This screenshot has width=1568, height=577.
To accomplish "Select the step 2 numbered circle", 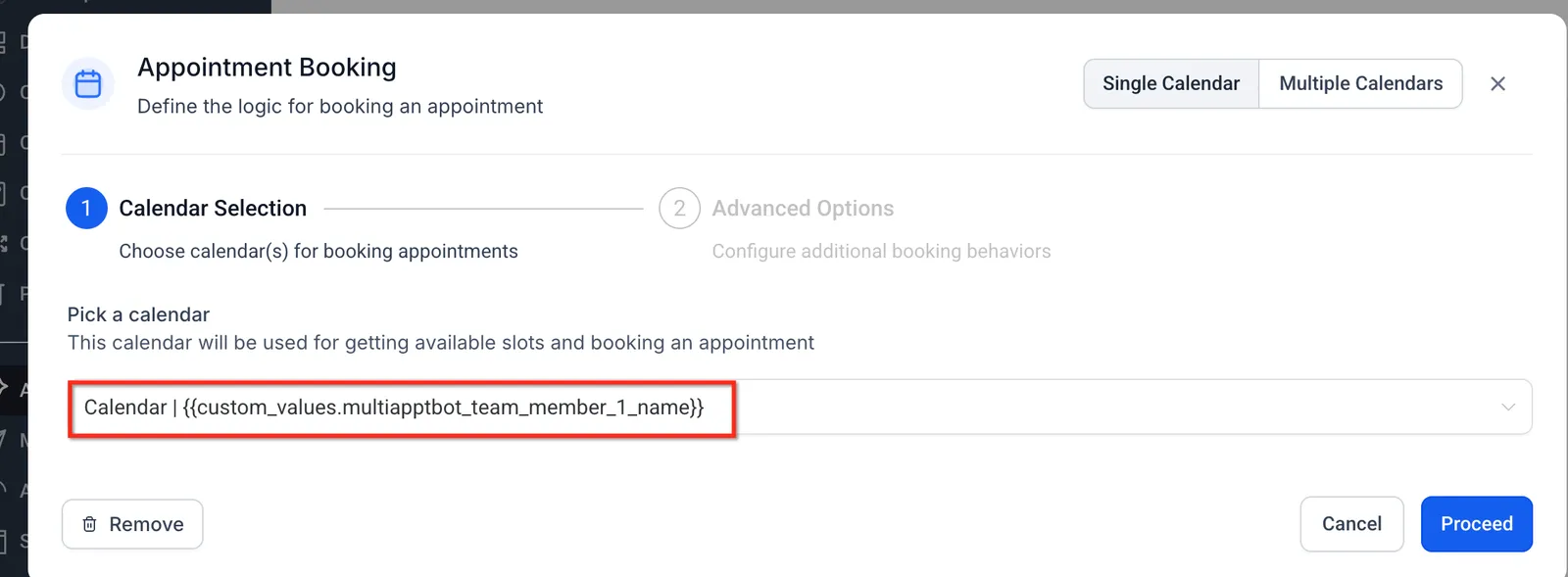I will 679,209.
